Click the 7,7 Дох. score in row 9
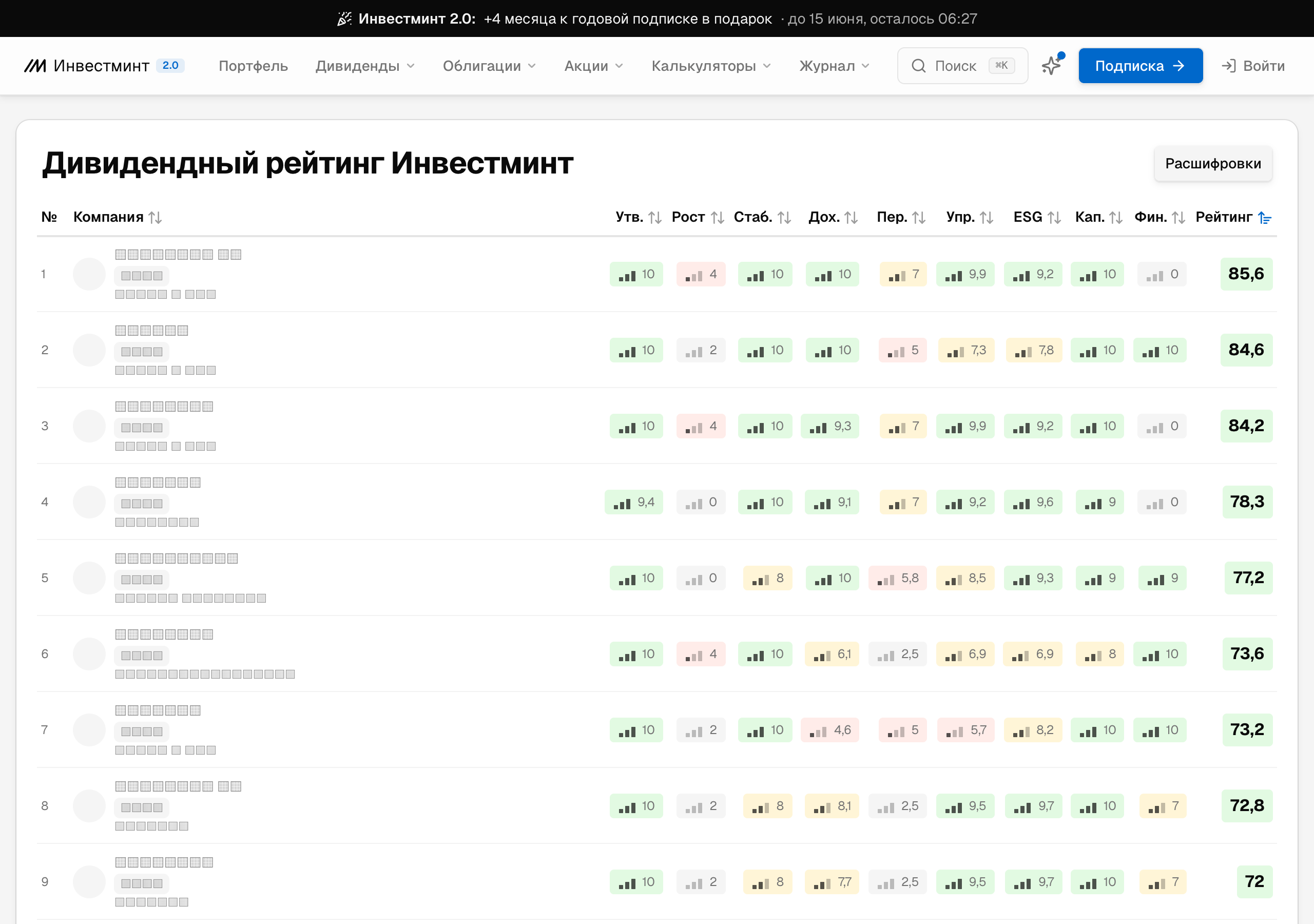Viewport: 1314px width, 924px height. [x=832, y=882]
